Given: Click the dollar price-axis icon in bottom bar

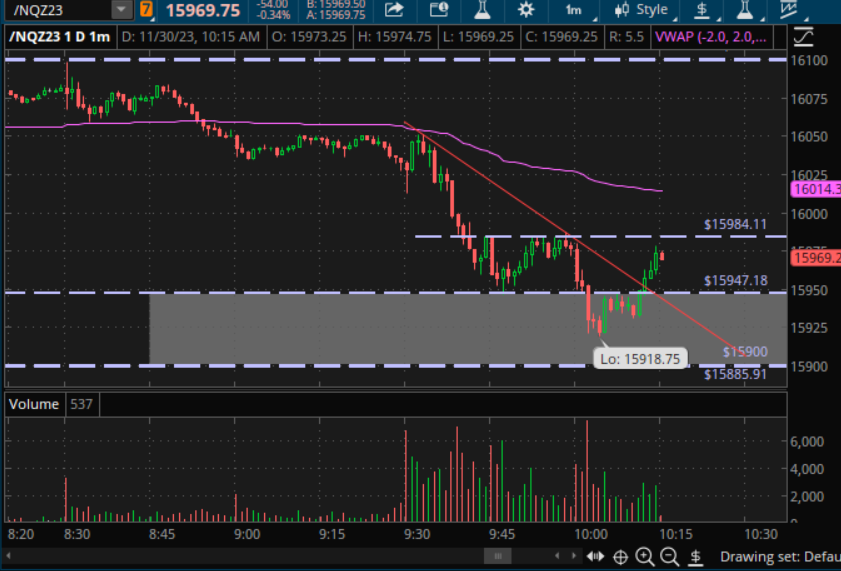Looking at the screenshot, I should coord(695,557).
